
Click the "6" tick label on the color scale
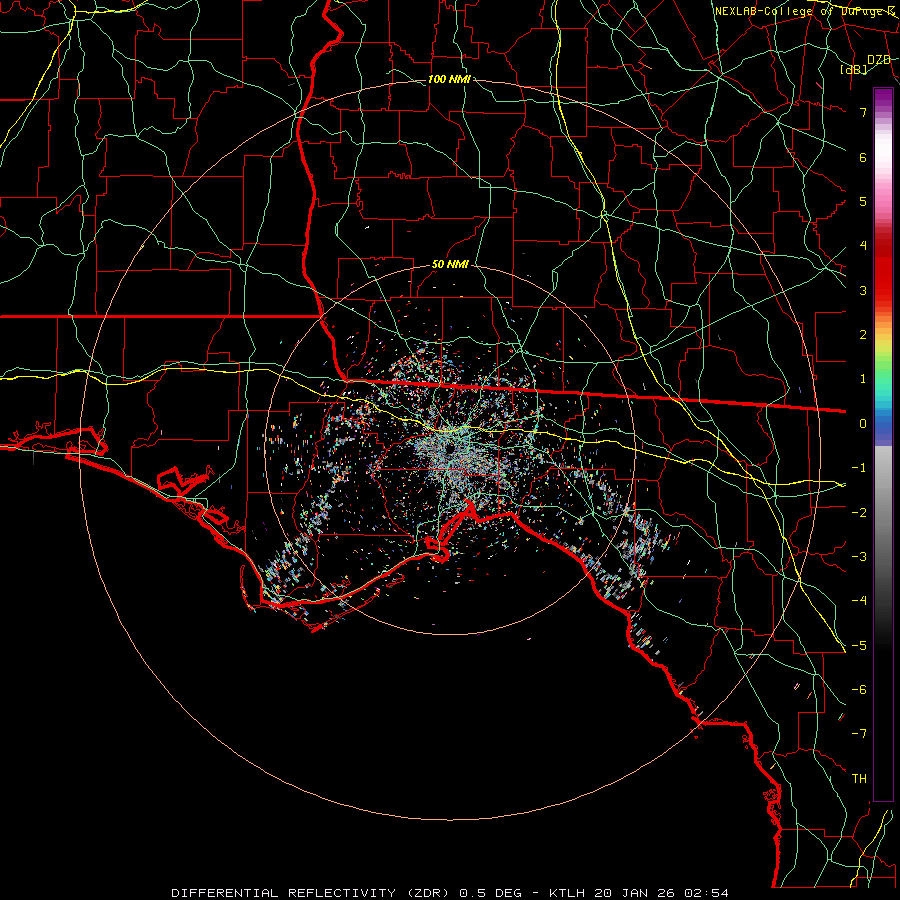[x=863, y=157]
